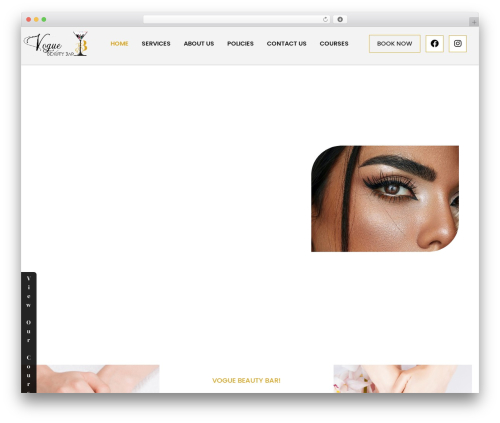Click the Vogue Beauty Bar! heading text
The image size is (500, 423).
pyautogui.click(x=246, y=381)
